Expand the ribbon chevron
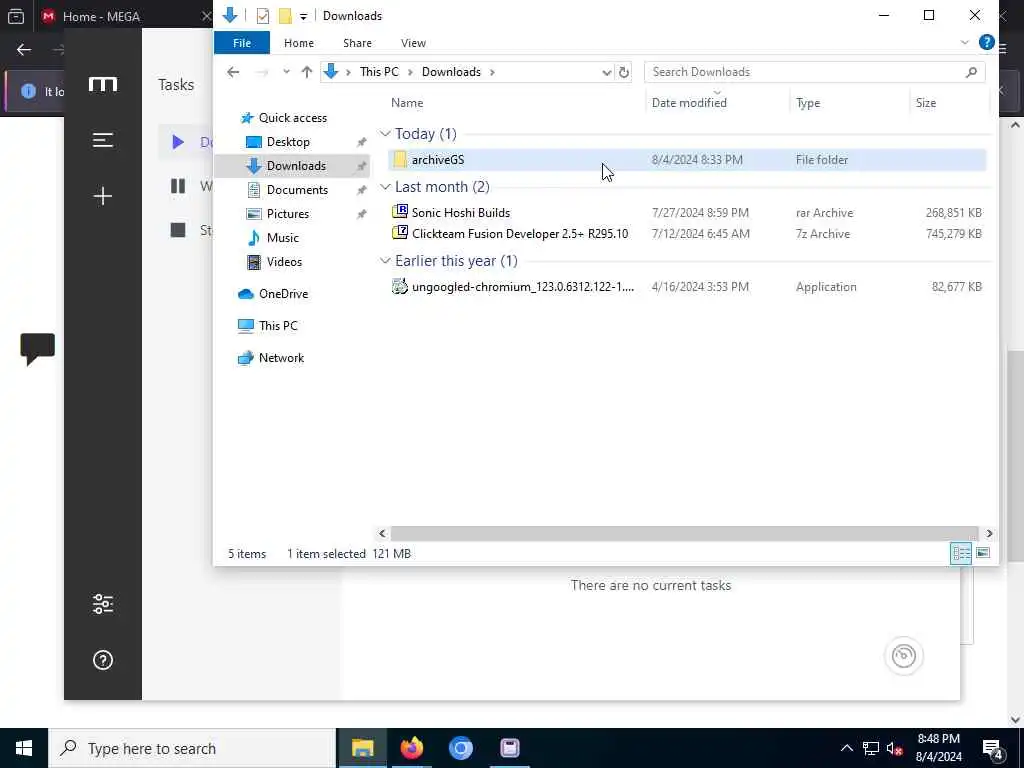This screenshot has width=1024, height=768. pos(965,42)
